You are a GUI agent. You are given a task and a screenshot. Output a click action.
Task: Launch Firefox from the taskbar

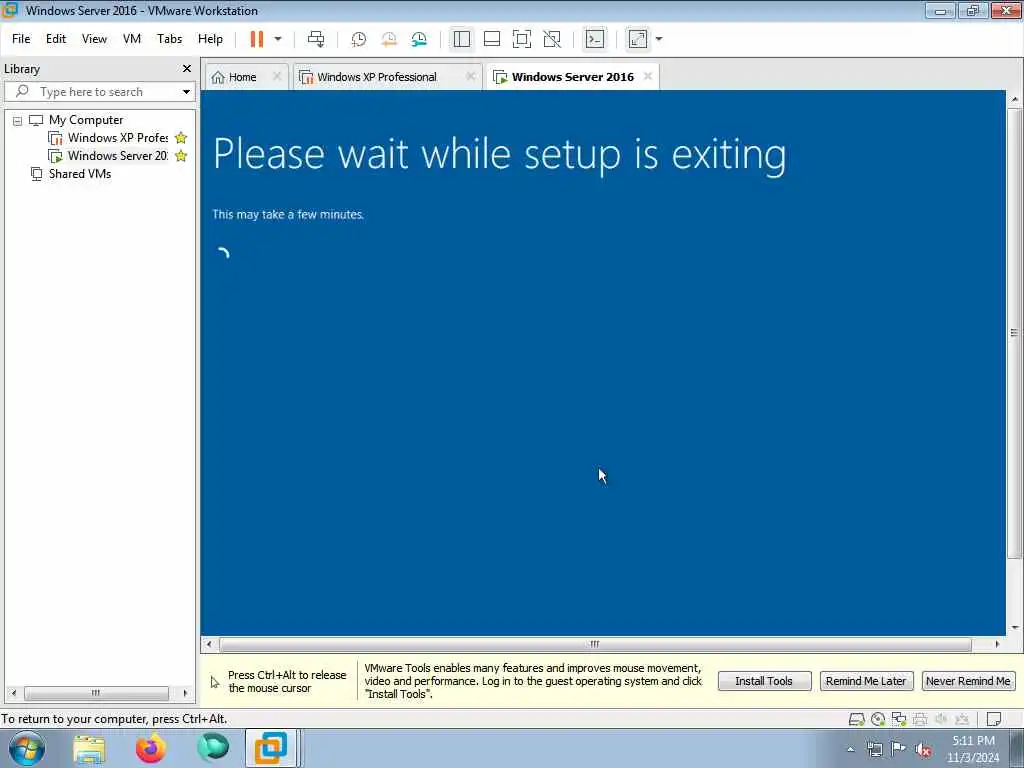pyautogui.click(x=151, y=748)
